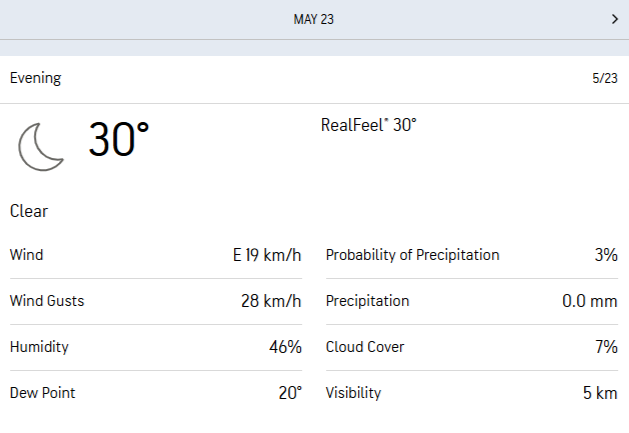Click the Probability of Precipitation label
The height and width of the screenshot is (433, 629).
pyautogui.click(x=412, y=255)
